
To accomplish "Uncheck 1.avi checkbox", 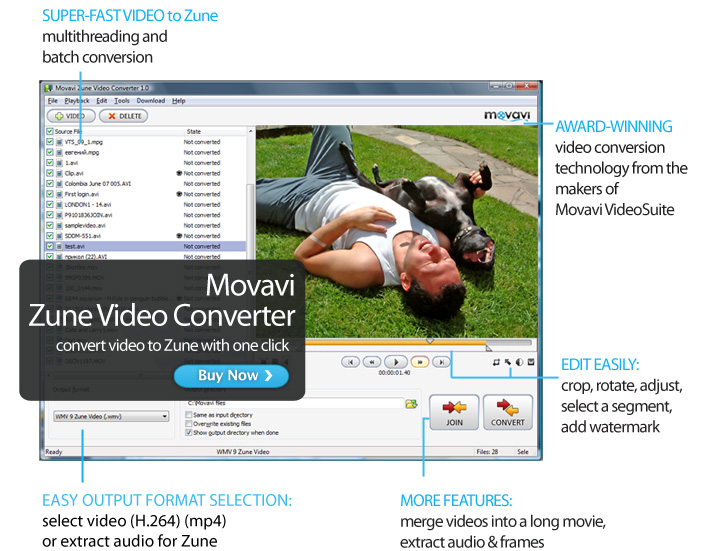I will 50,163.
